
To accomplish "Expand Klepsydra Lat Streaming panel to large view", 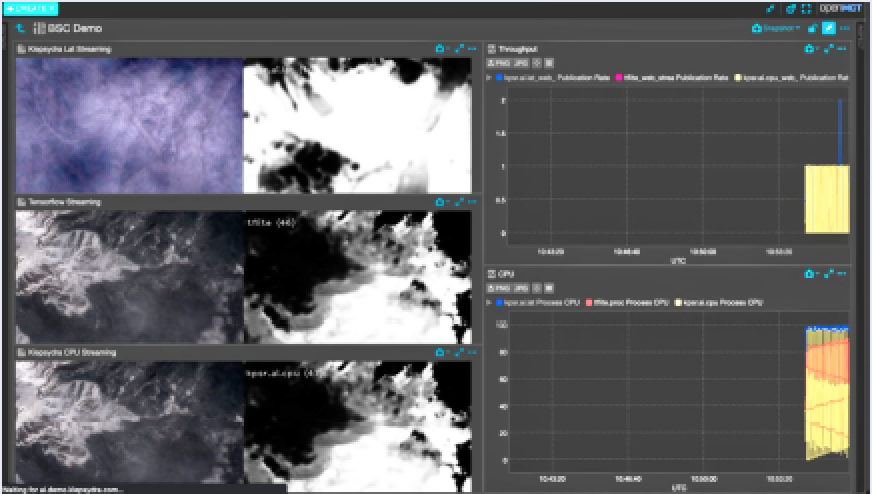I will 459,49.
